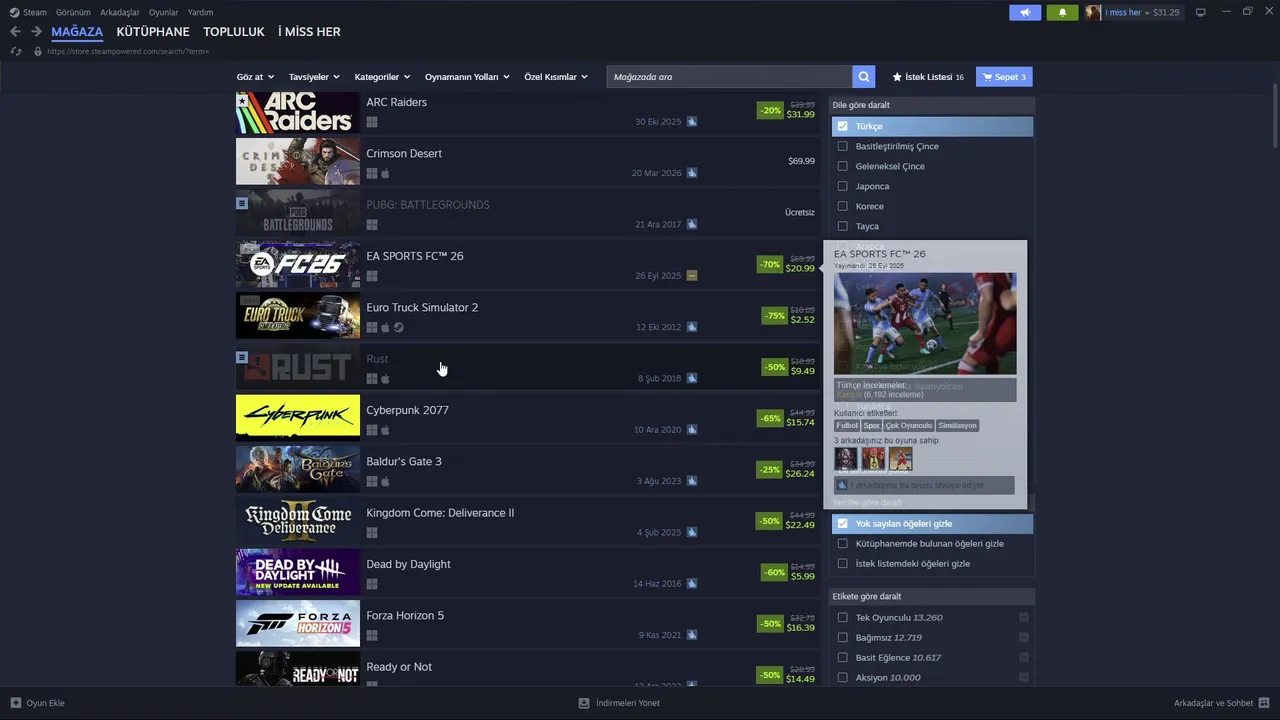This screenshot has height=720, width=1280.
Task: Click the back navigation arrow
Action: pos(15,32)
